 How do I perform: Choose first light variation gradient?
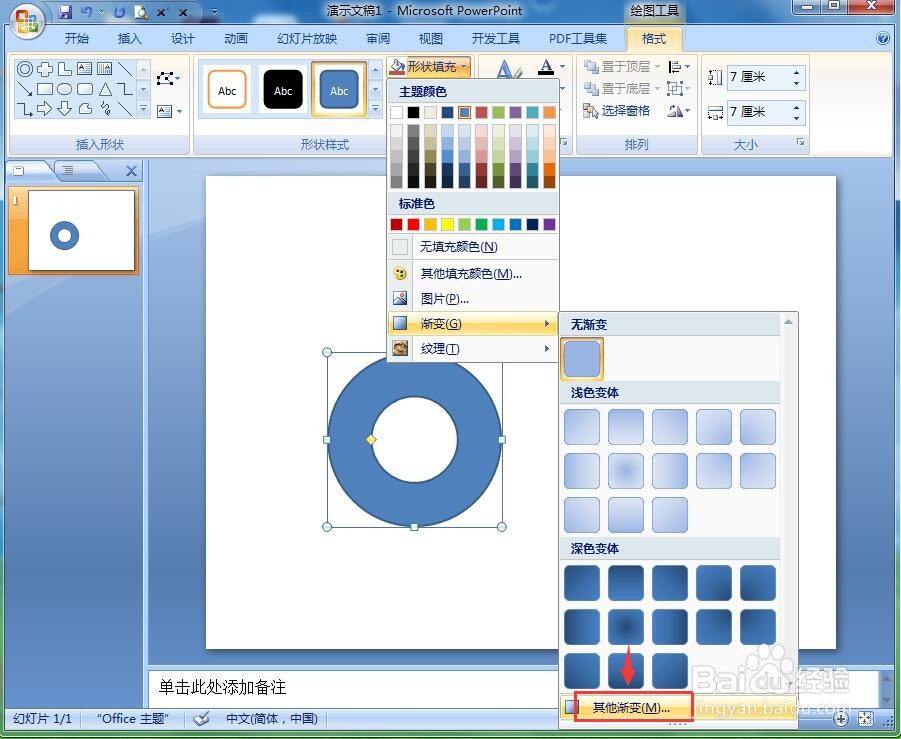coord(582,427)
